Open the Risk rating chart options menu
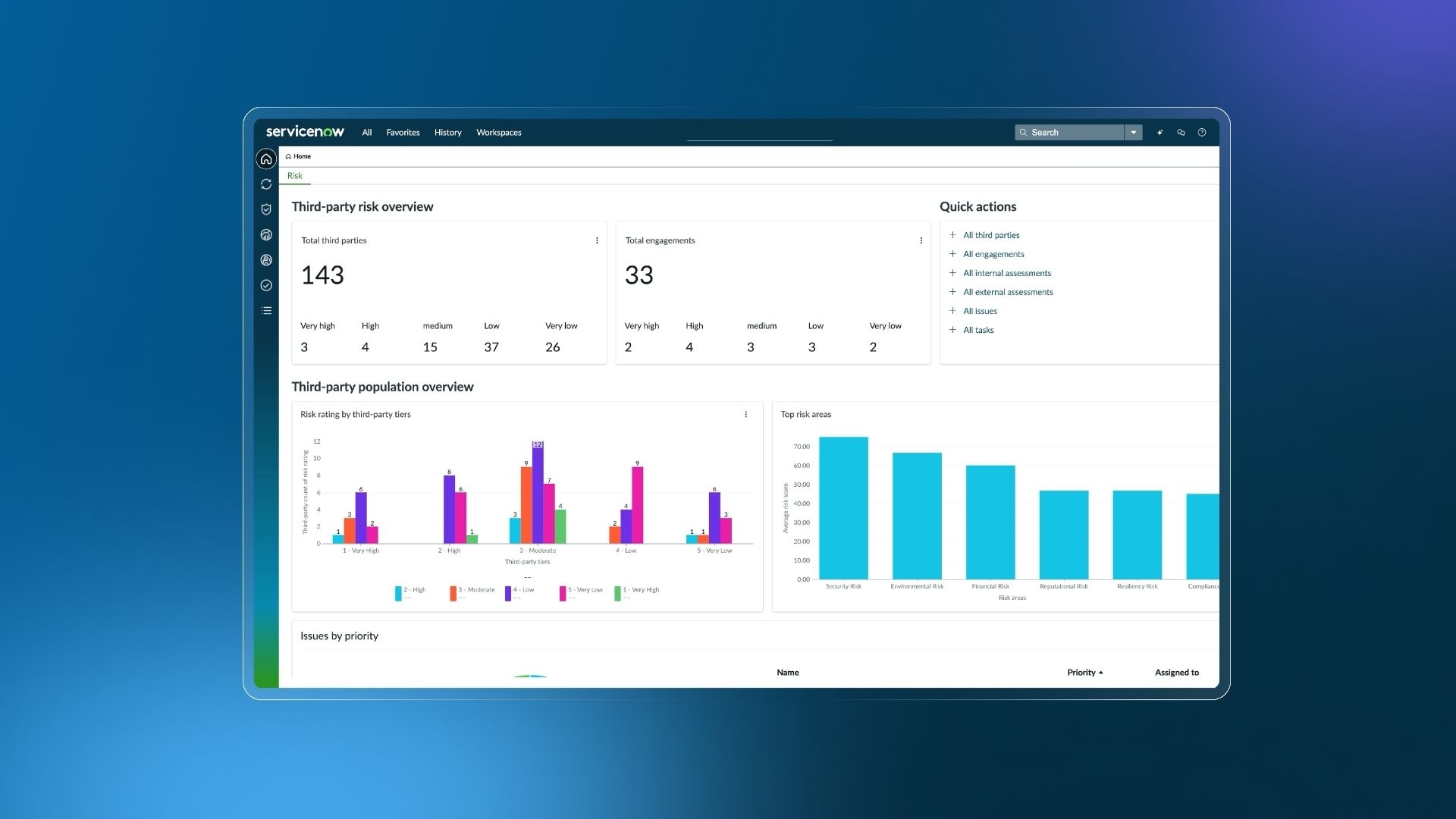This screenshot has height=819, width=1456. (745, 414)
